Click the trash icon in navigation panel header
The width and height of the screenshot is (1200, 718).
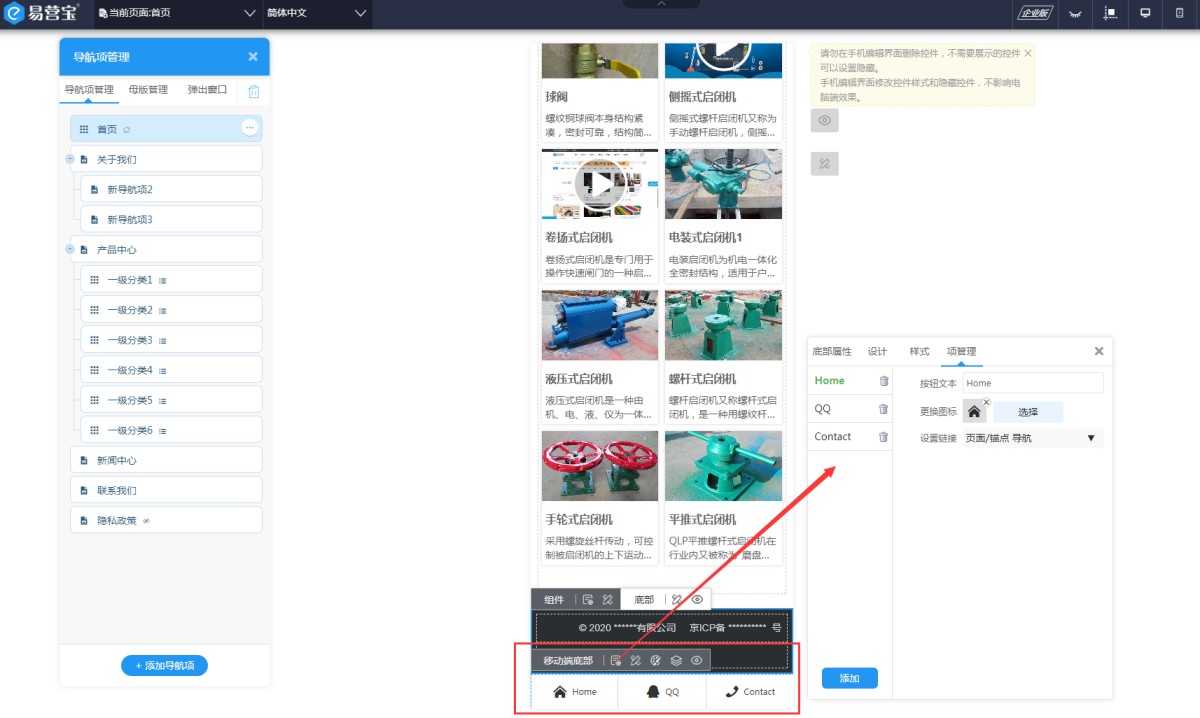(x=253, y=91)
